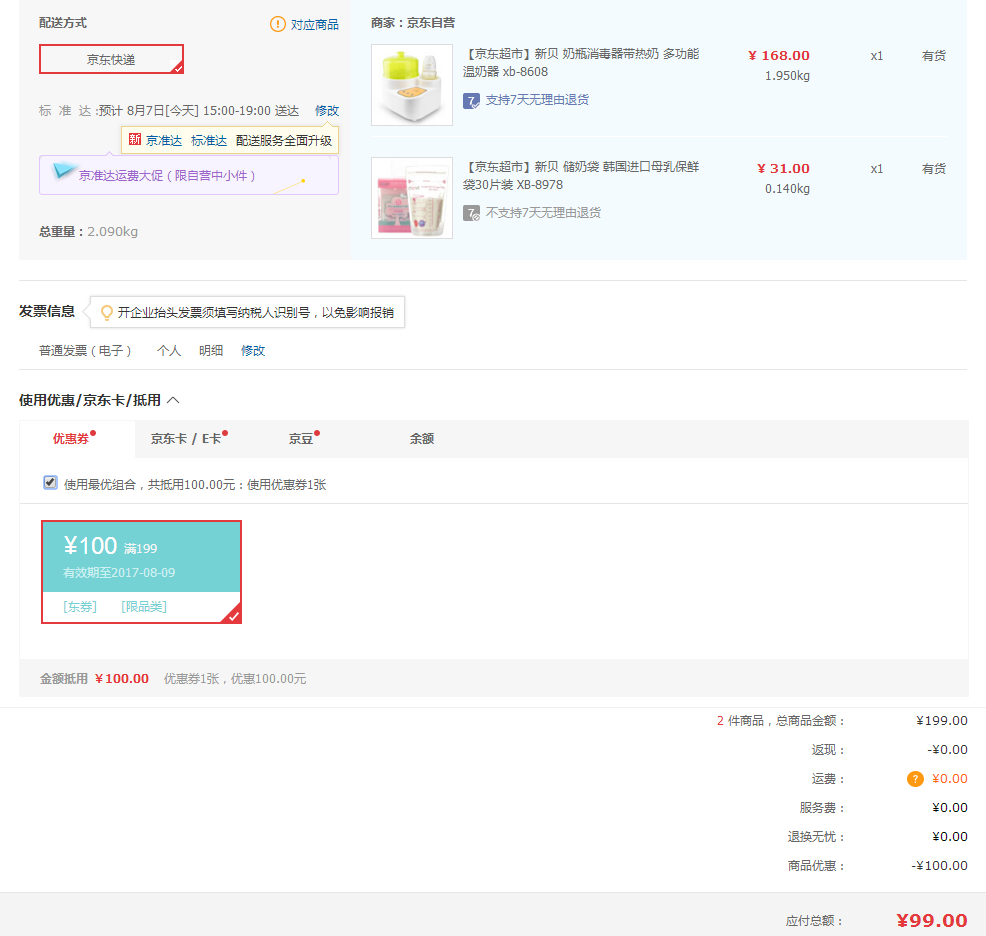The height and width of the screenshot is (936, 986).
Task: Open 新贝 奶瓶消毒器 product title
Action: click(581, 63)
